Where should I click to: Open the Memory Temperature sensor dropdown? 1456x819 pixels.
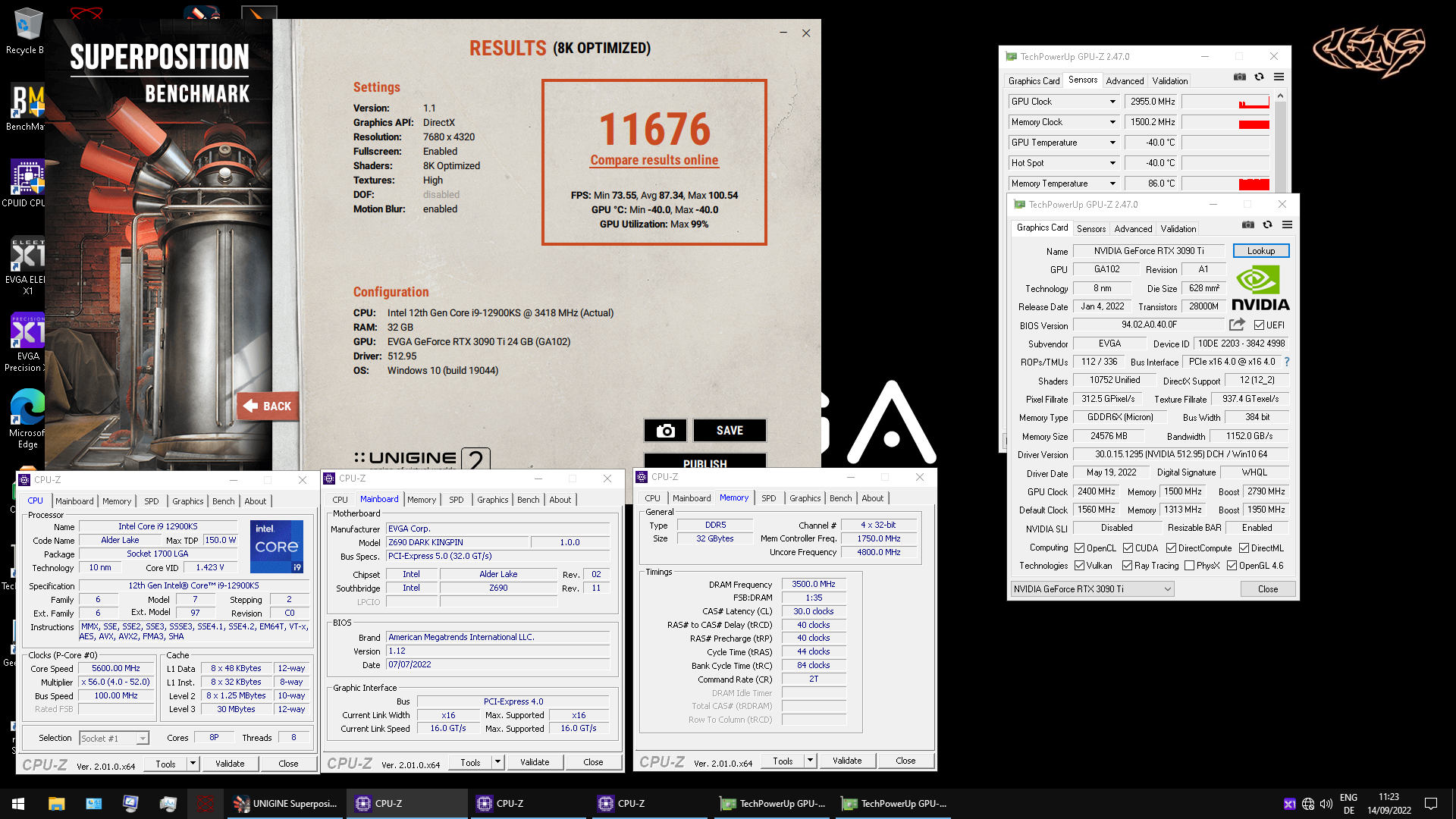click(1112, 184)
